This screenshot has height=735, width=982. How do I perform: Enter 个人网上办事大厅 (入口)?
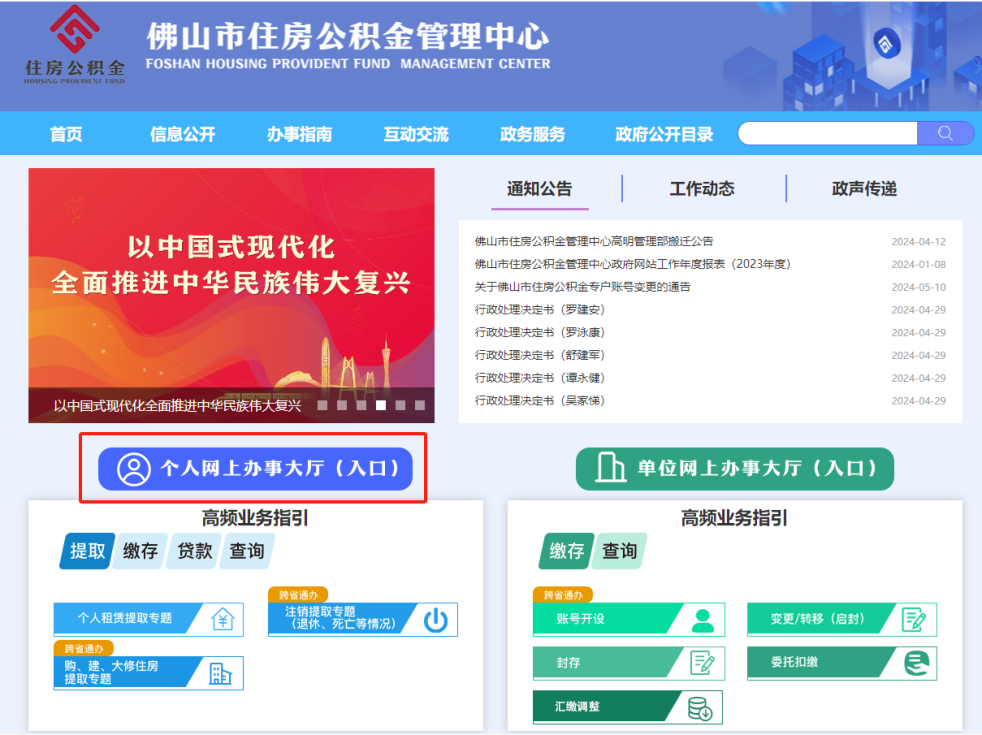pyautogui.click(x=255, y=468)
